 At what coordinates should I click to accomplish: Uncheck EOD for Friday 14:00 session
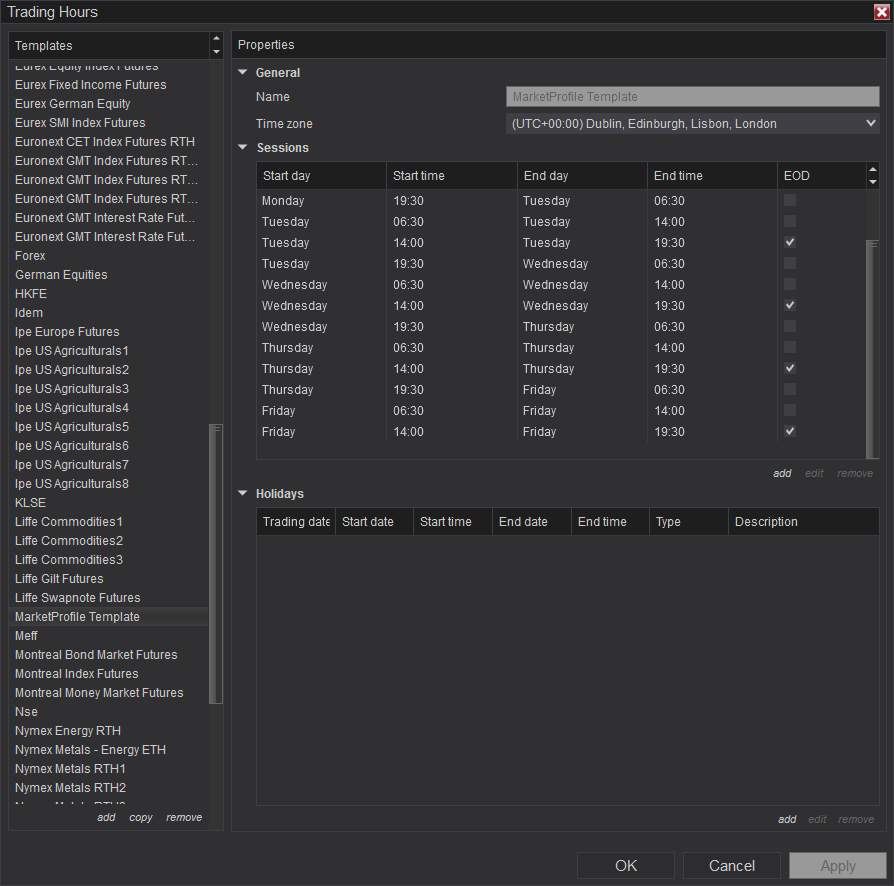(x=790, y=431)
